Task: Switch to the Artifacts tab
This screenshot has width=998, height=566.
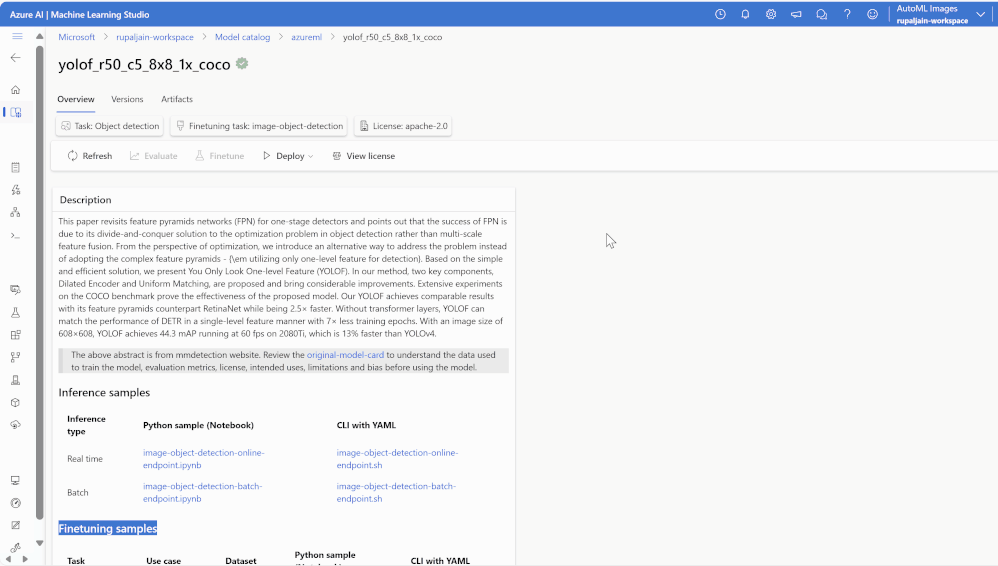Action: (177, 99)
